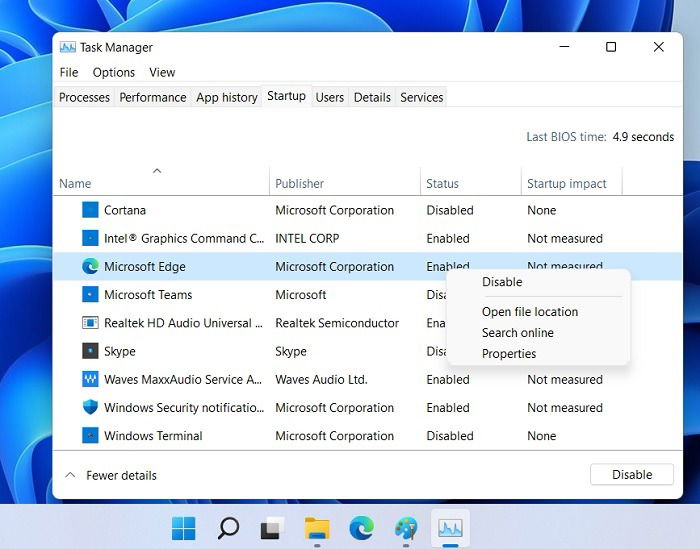The width and height of the screenshot is (700, 549).
Task: Click the Task Manager taskbar icon
Action: coord(450,528)
